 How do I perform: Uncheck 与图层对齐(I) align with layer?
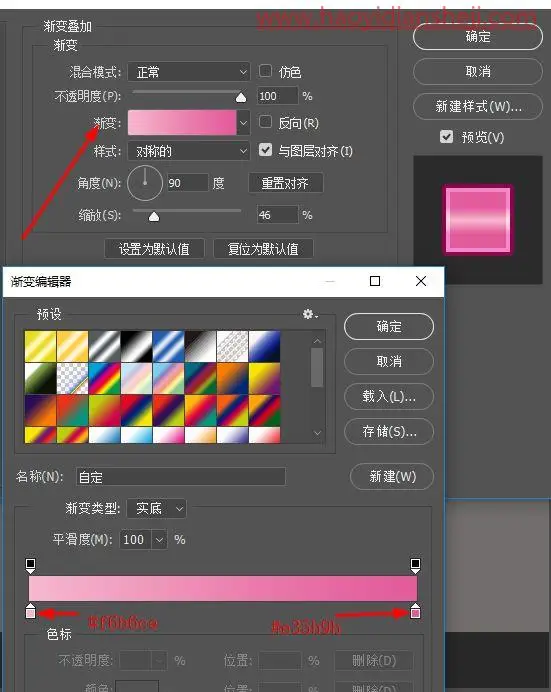[265, 150]
